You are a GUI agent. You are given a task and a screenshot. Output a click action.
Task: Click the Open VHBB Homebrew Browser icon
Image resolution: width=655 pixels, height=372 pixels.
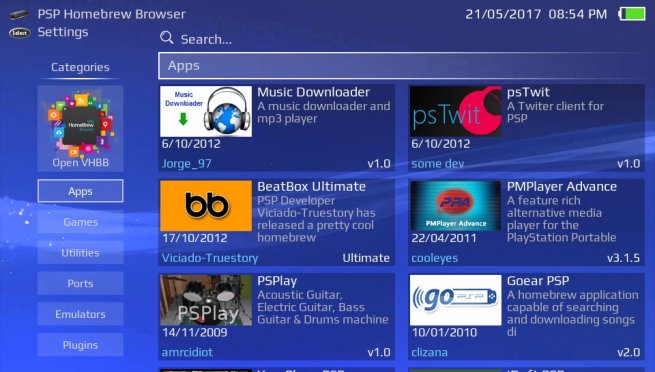(80, 129)
